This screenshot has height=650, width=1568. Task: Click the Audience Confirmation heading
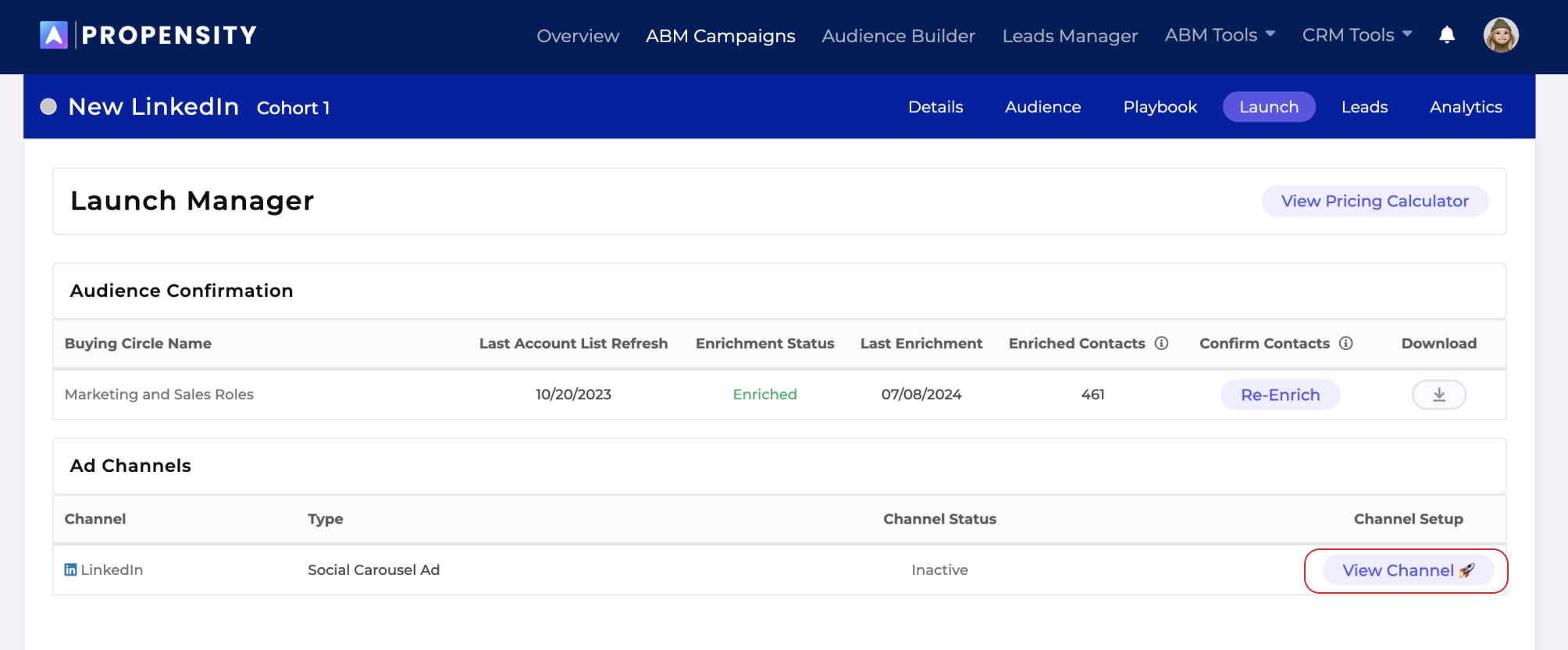[x=182, y=291]
